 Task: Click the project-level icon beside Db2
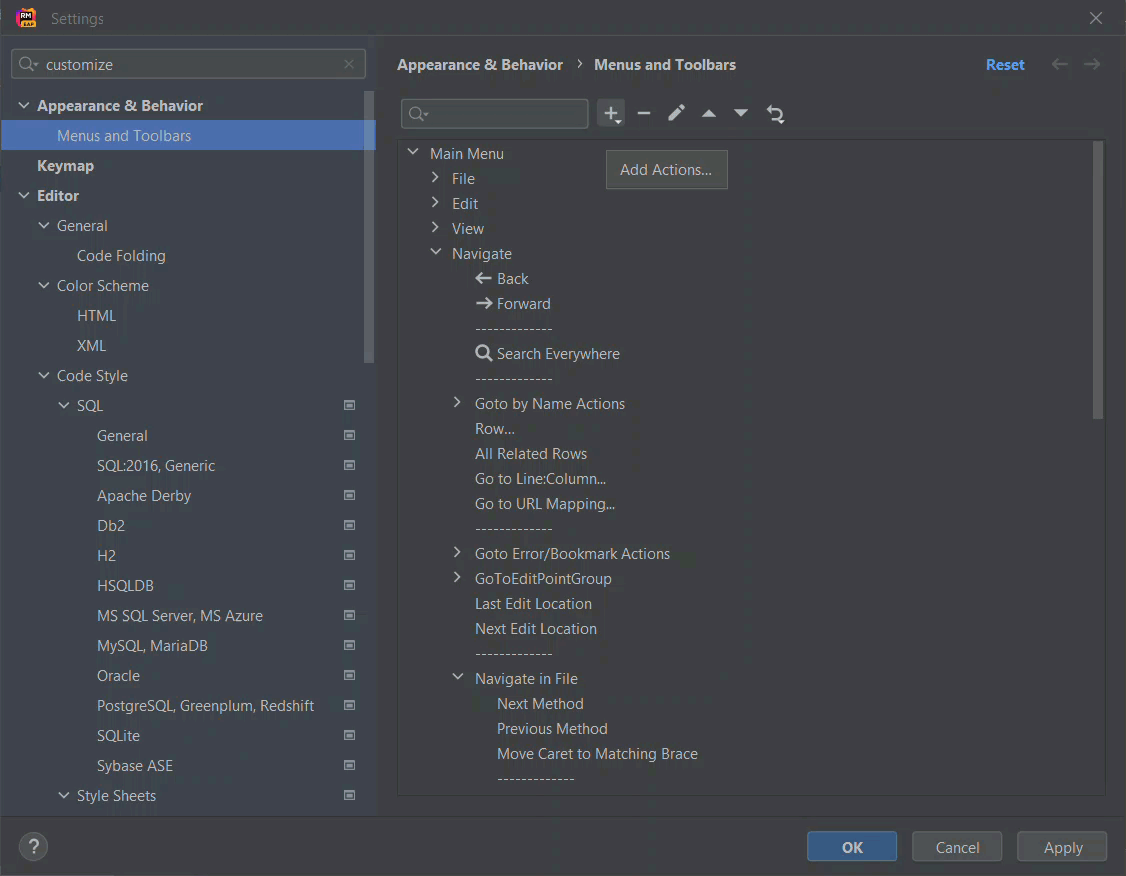pyautogui.click(x=350, y=526)
